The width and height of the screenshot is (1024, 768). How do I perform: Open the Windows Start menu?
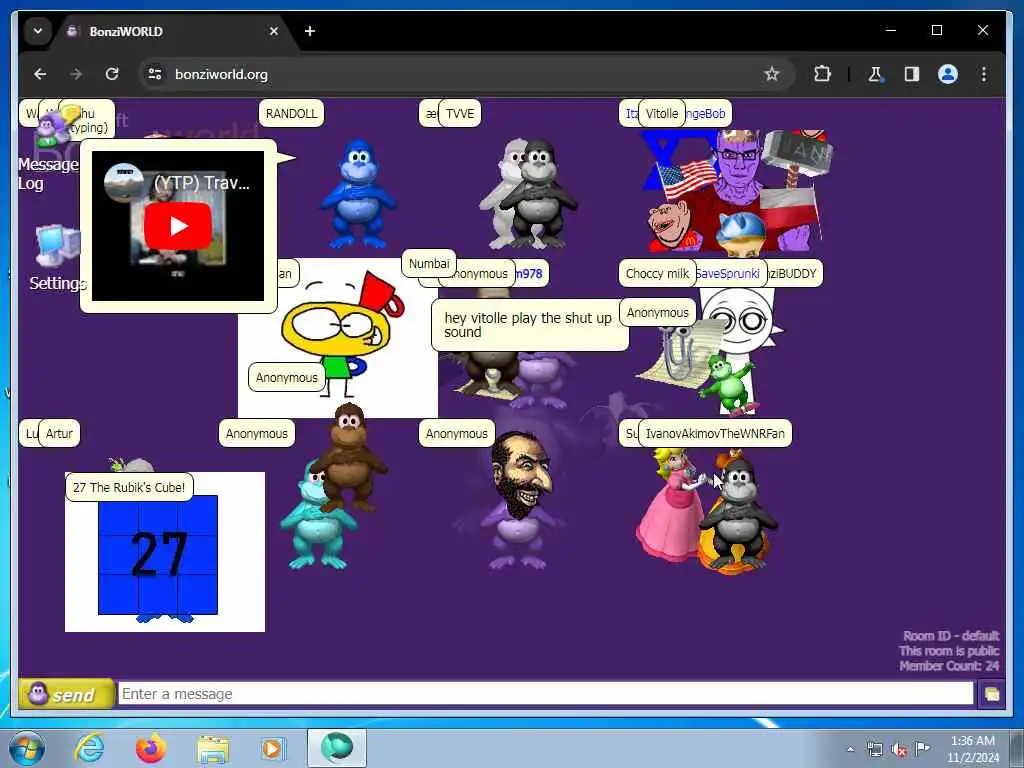[27, 748]
